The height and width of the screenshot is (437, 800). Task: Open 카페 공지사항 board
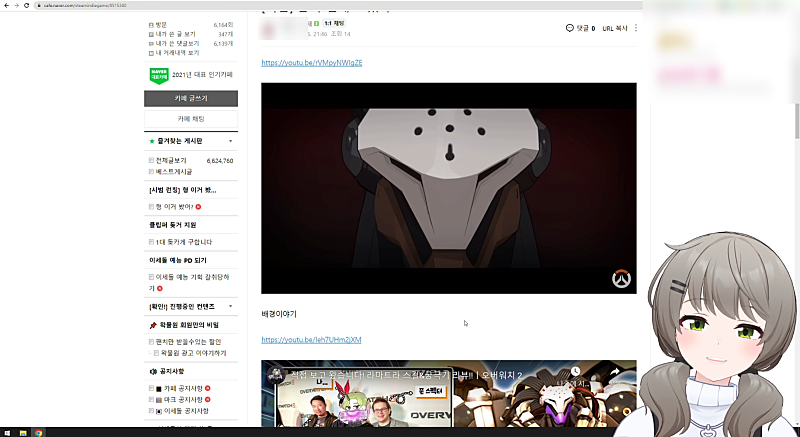pyautogui.click(x=183, y=388)
